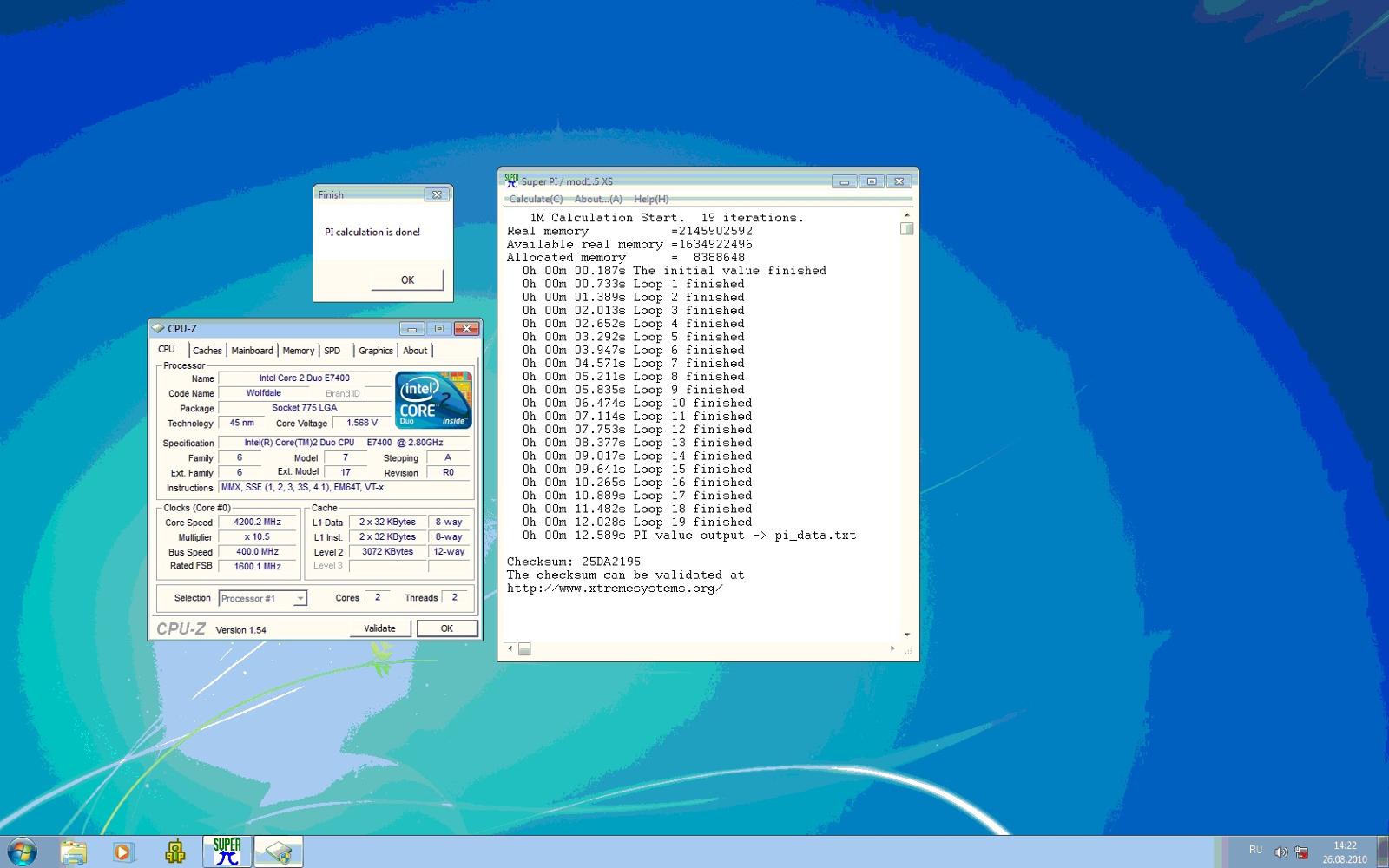Close the CPU-Z window

466,328
